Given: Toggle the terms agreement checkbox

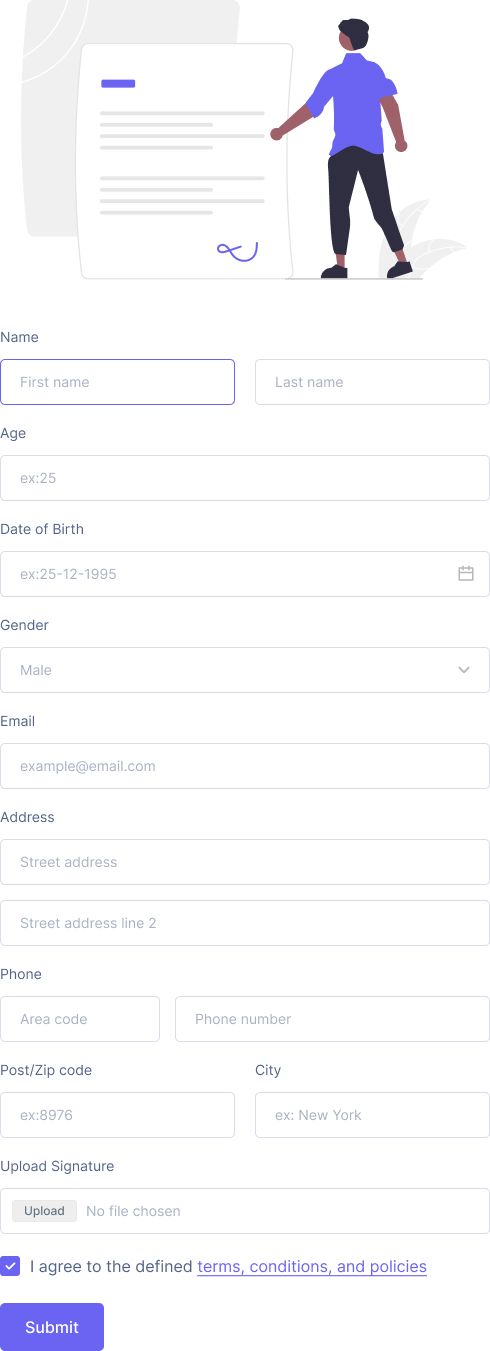Looking at the screenshot, I should point(10,1266).
